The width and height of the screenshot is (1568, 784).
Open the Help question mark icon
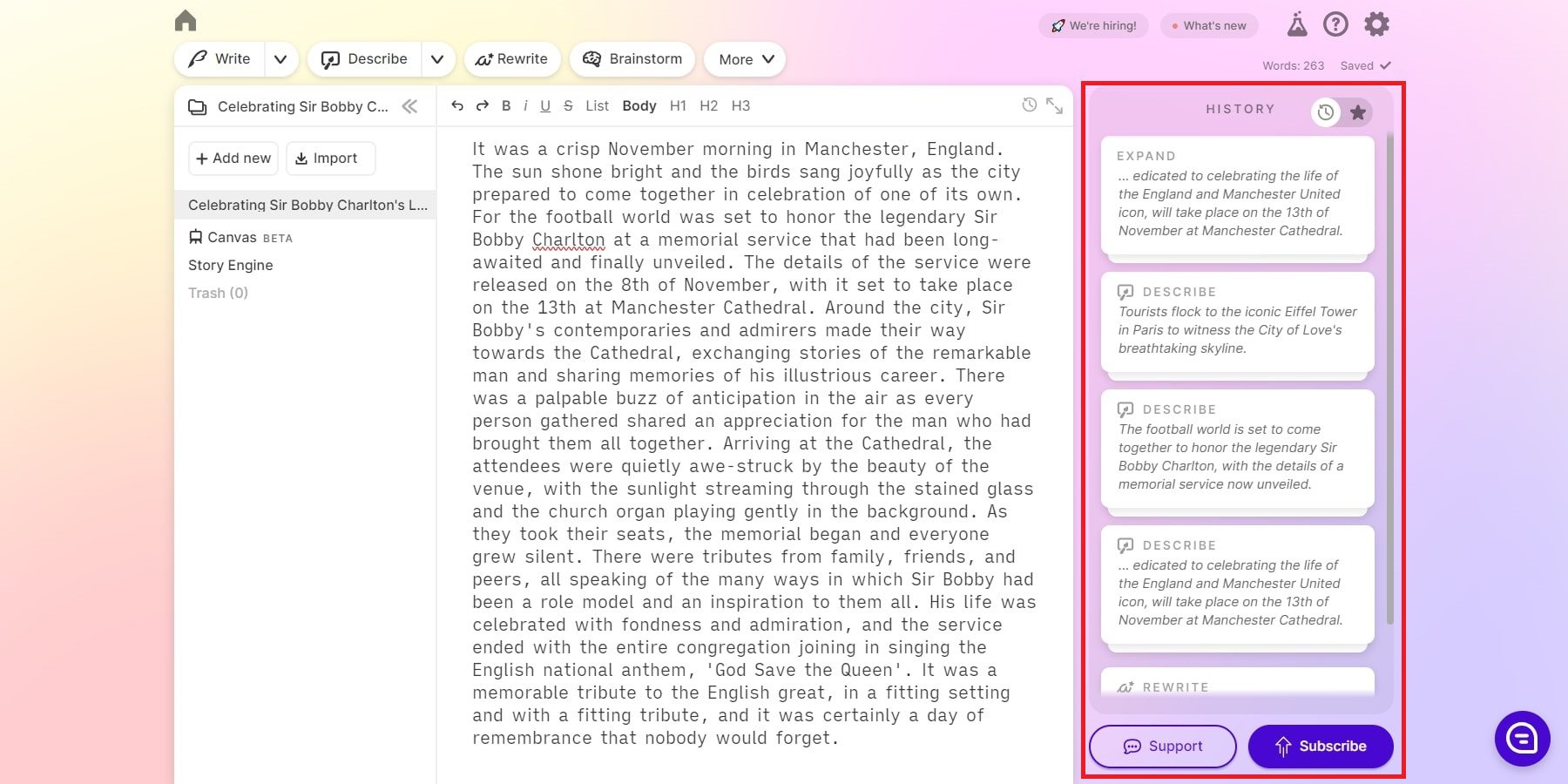pyautogui.click(x=1335, y=24)
